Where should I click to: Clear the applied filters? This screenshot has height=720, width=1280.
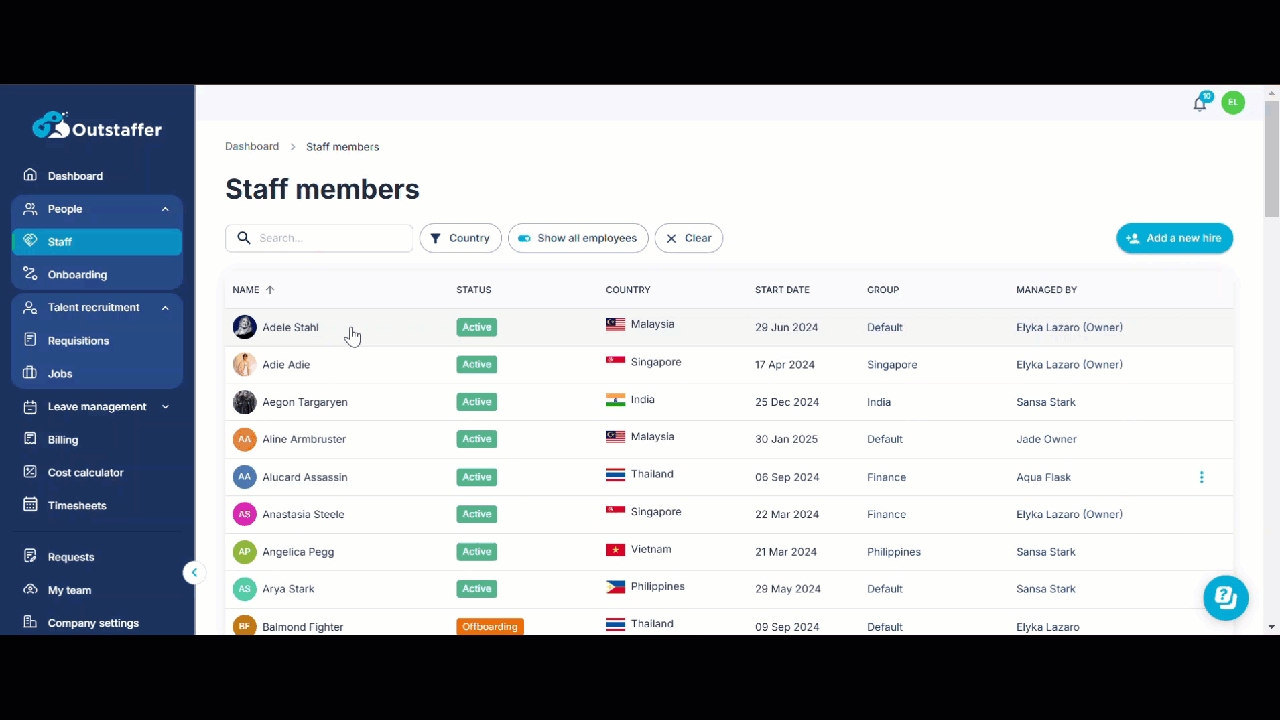click(689, 238)
